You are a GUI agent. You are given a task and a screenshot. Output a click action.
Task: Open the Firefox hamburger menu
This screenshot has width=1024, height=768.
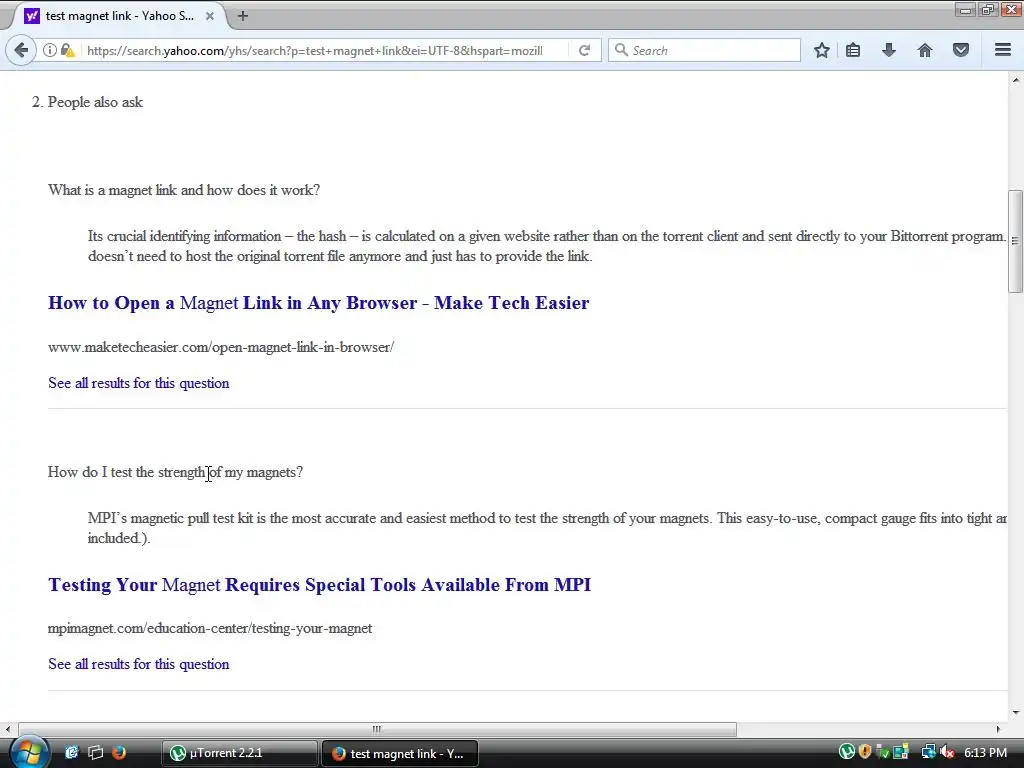1003,50
